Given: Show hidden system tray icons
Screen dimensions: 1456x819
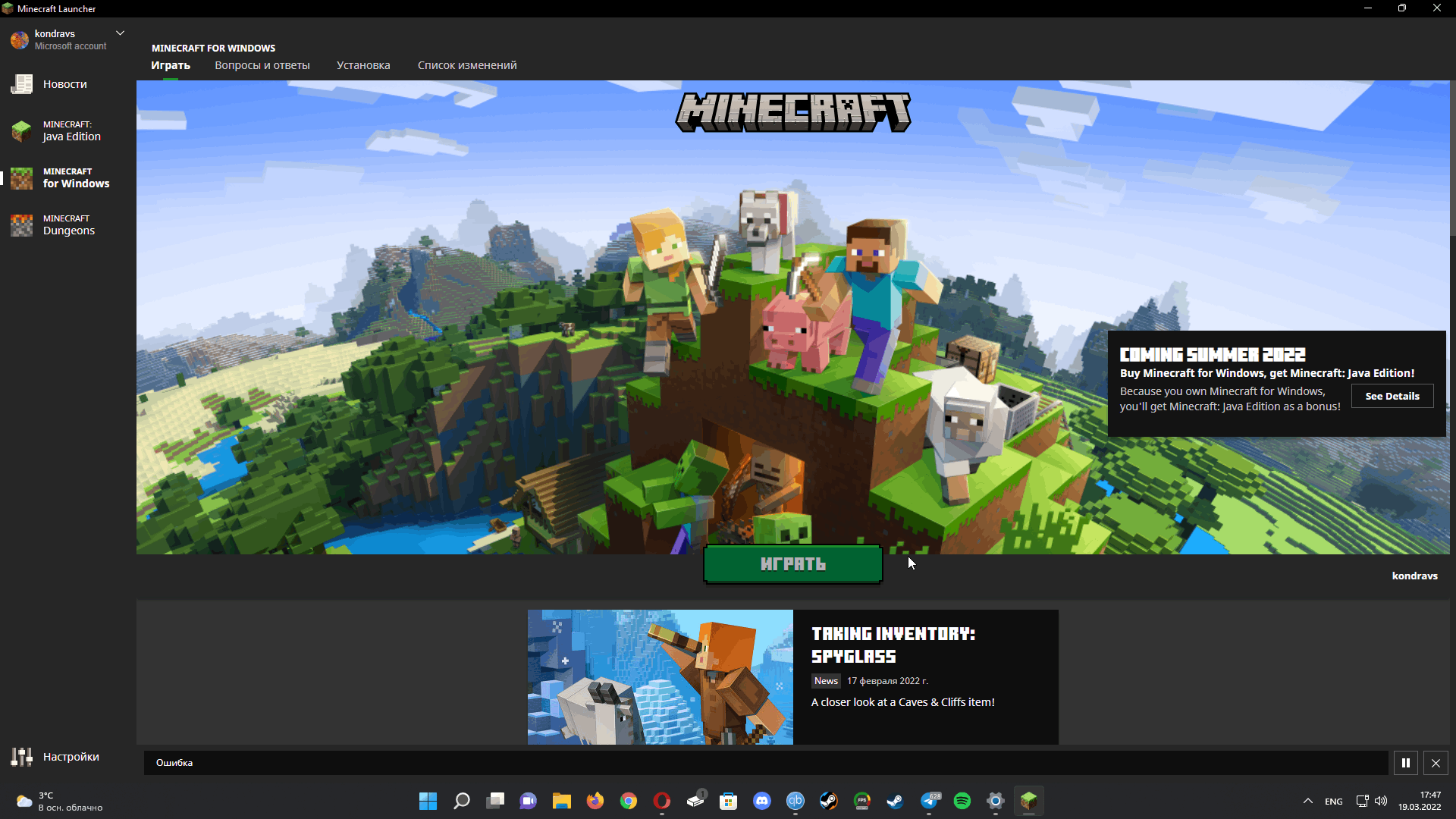Looking at the screenshot, I should click(x=1308, y=802).
